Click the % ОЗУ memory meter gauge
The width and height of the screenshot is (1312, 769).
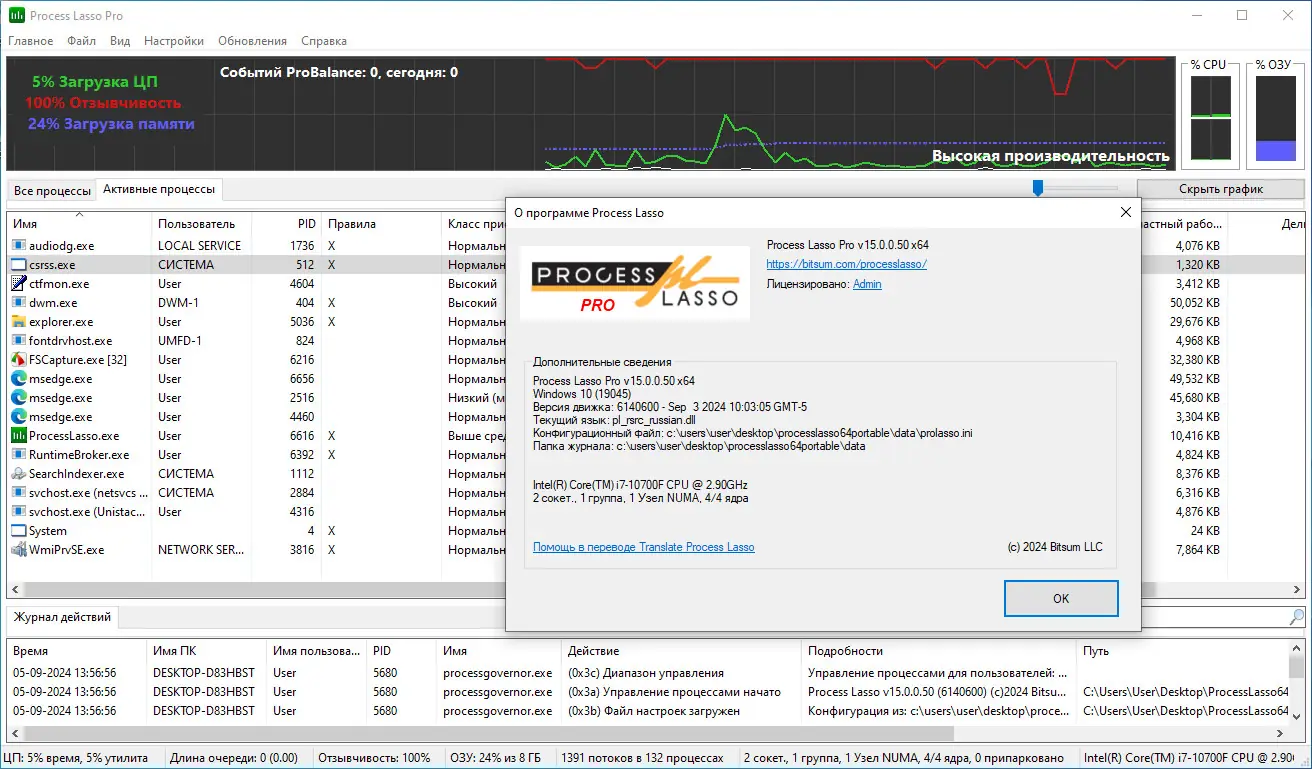pyautogui.click(x=1276, y=118)
